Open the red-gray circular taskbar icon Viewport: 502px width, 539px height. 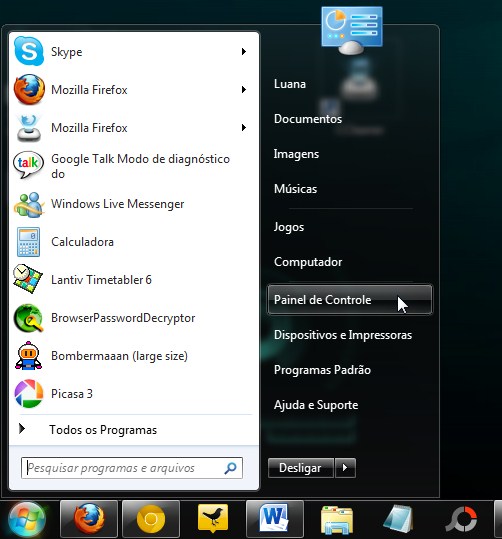click(x=461, y=520)
